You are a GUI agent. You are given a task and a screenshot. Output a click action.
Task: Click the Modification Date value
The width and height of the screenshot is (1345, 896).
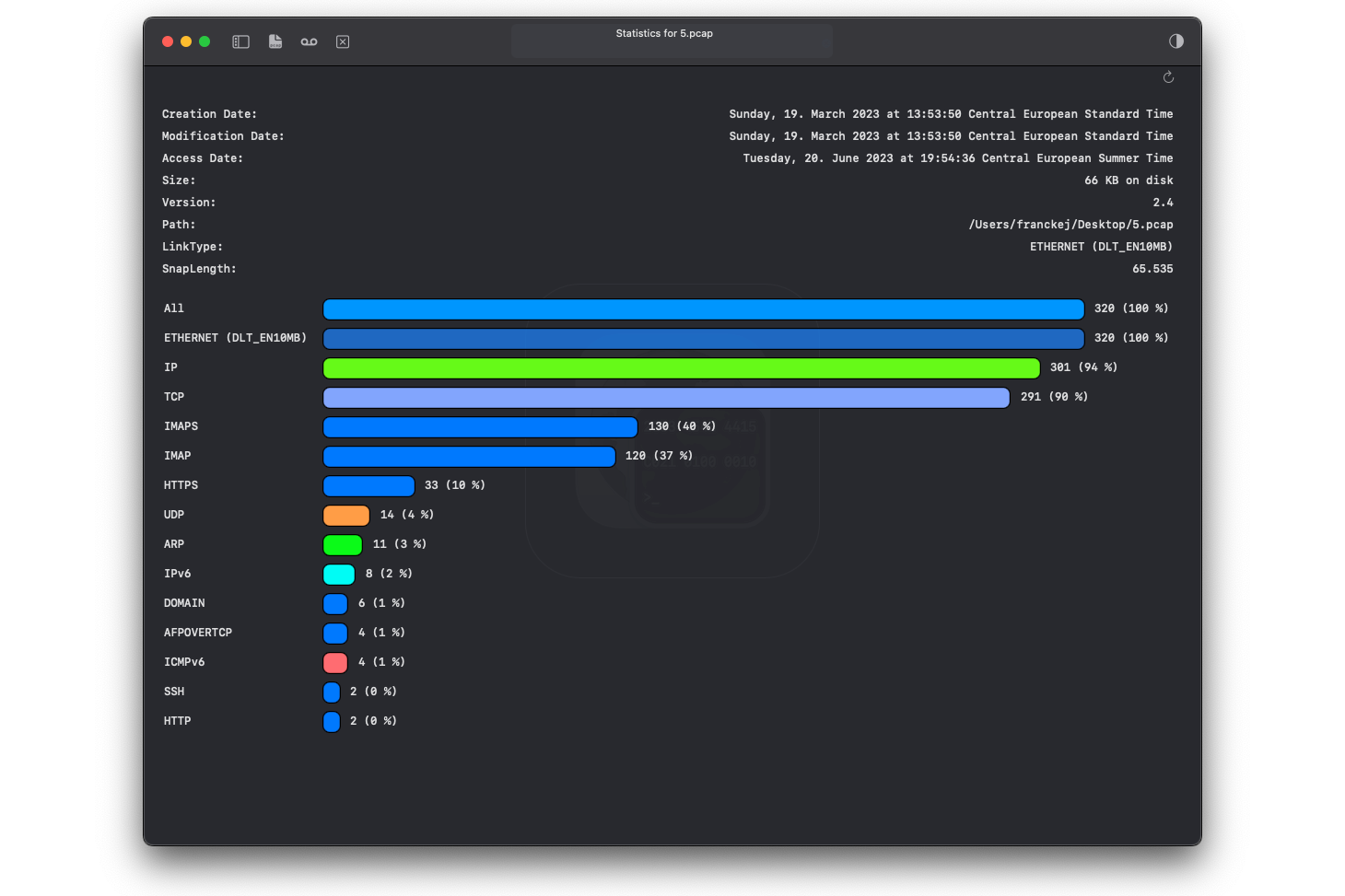tap(951, 136)
